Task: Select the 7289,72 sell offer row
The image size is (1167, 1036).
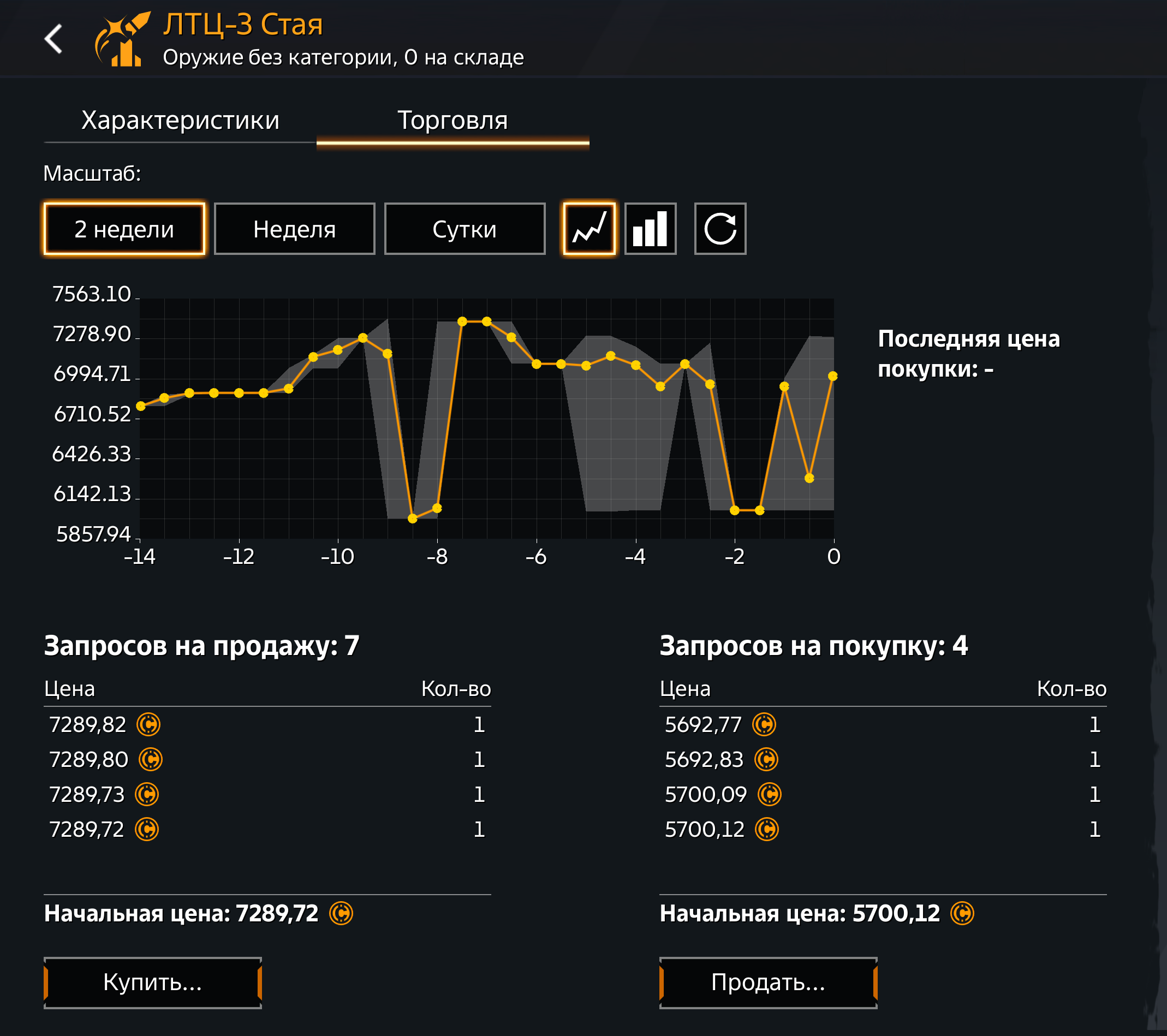Action: point(266,829)
